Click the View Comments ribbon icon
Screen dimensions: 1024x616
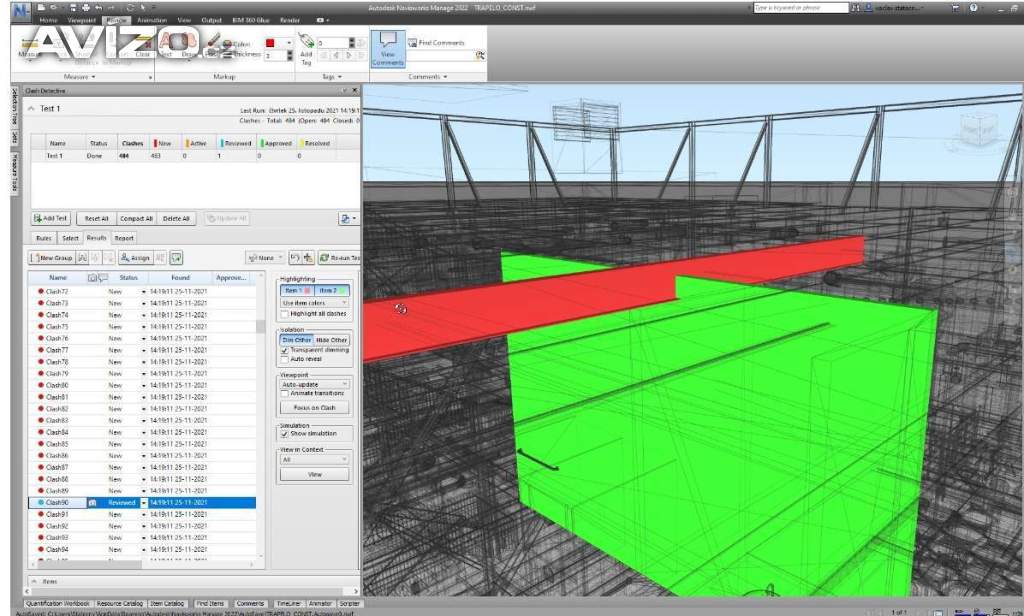(x=387, y=48)
